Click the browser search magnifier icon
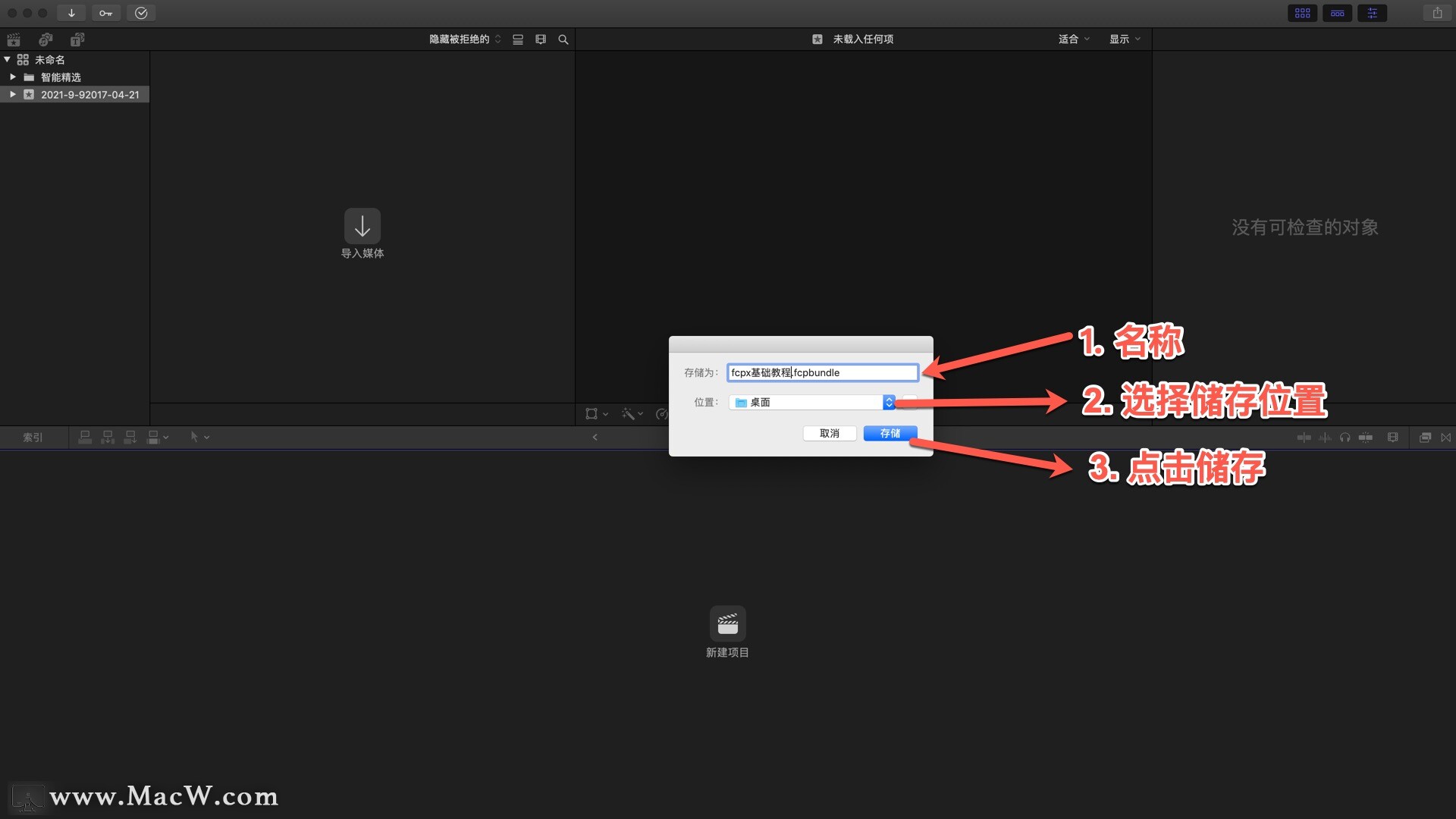The image size is (1456, 819). [x=563, y=39]
